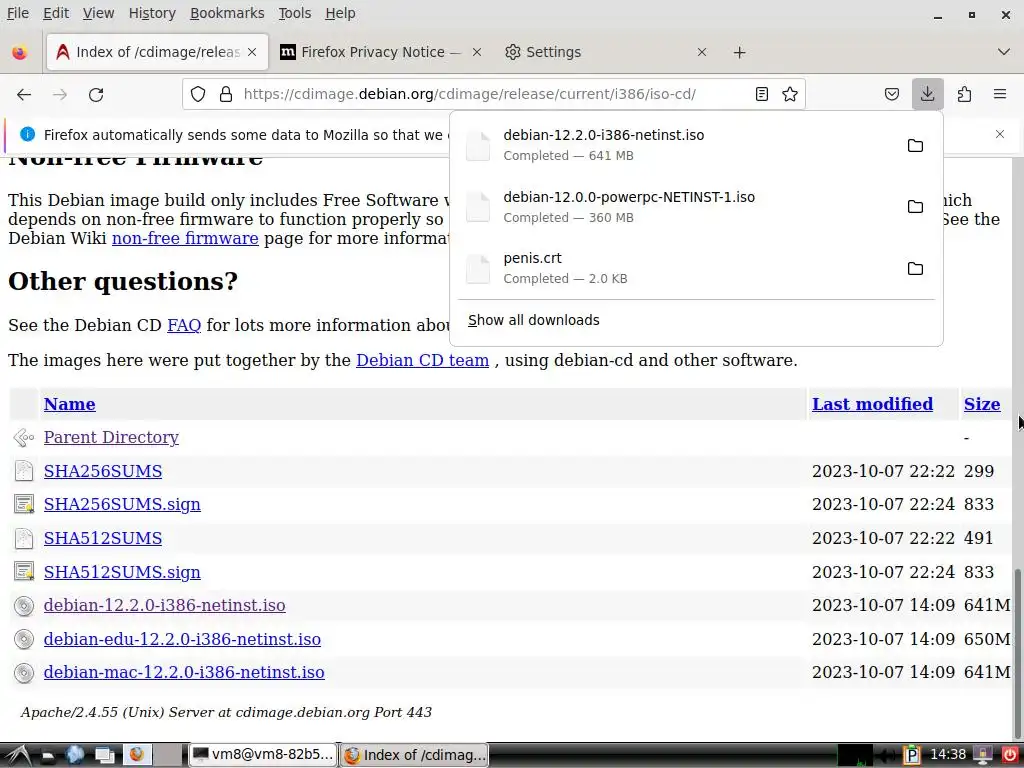This screenshot has width=1024, height=768.
Task: Dismiss the Firefox data notification bar
Action: (1000, 134)
